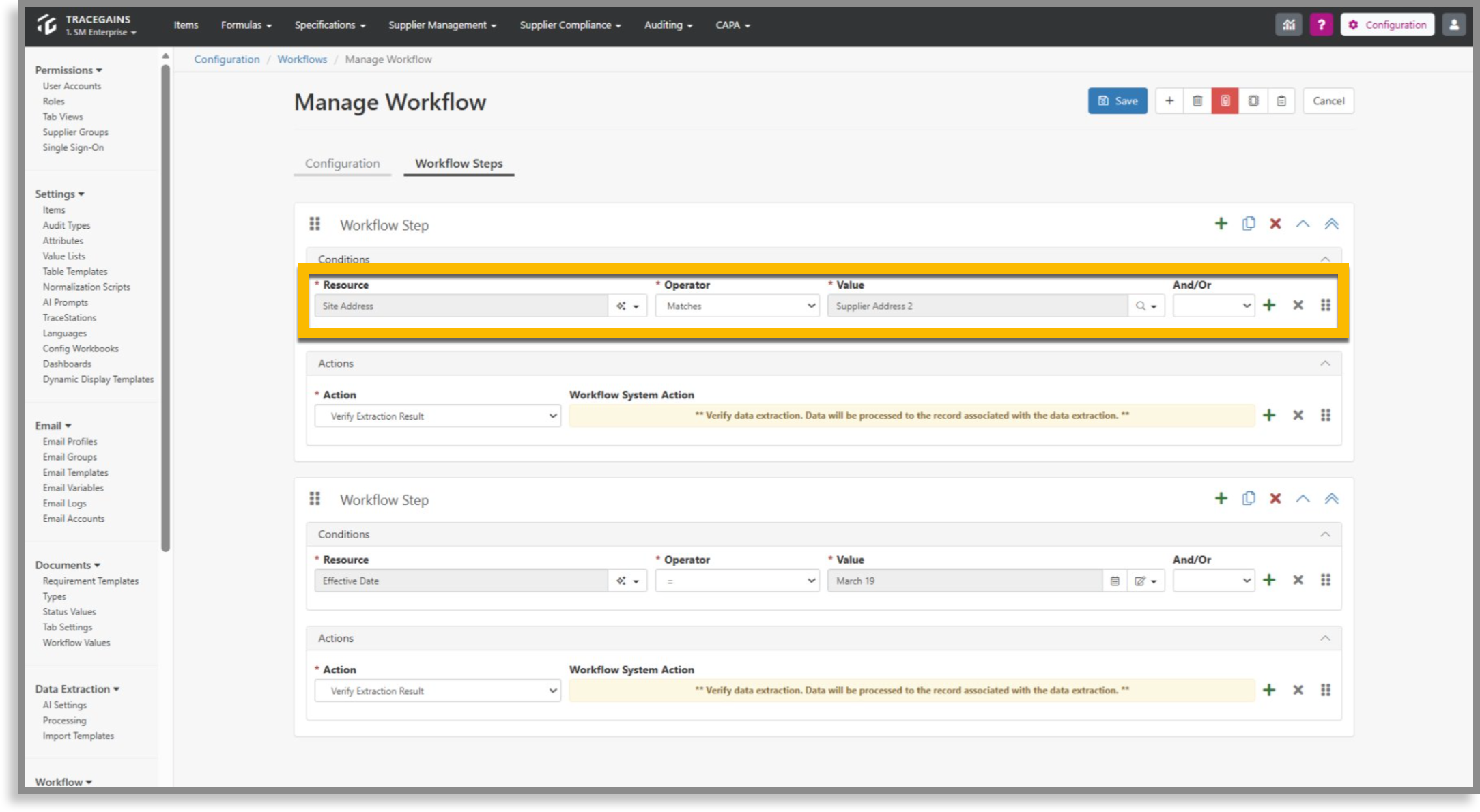Open the Items menu in top navigation
Viewport: 1480px width, 812px height.
[186, 25]
